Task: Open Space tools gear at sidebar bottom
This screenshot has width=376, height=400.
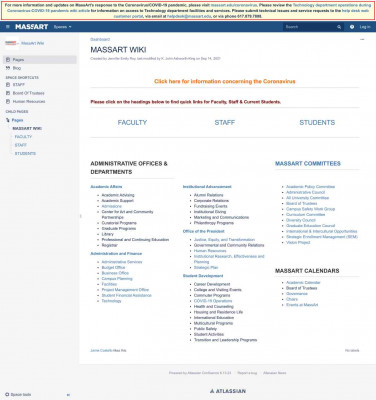Action: (x=18, y=394)
